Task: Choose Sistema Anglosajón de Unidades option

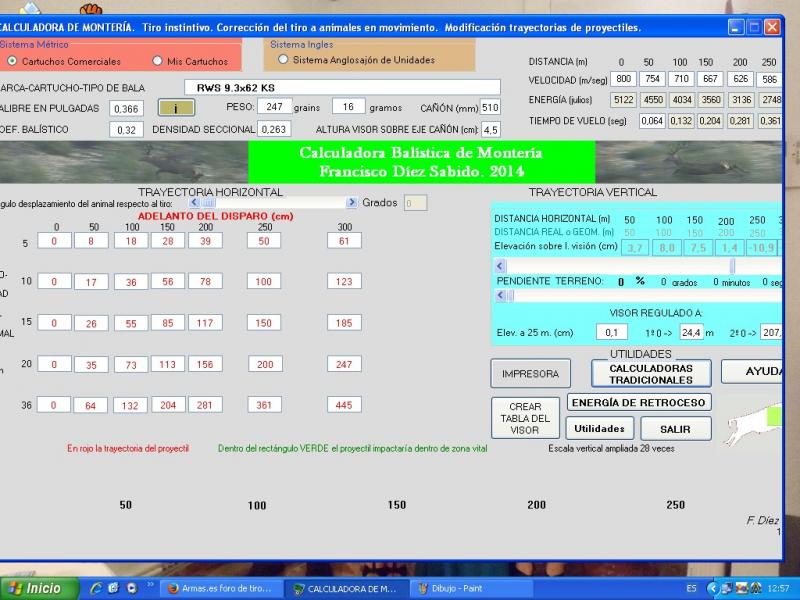Action: (283, 60)
